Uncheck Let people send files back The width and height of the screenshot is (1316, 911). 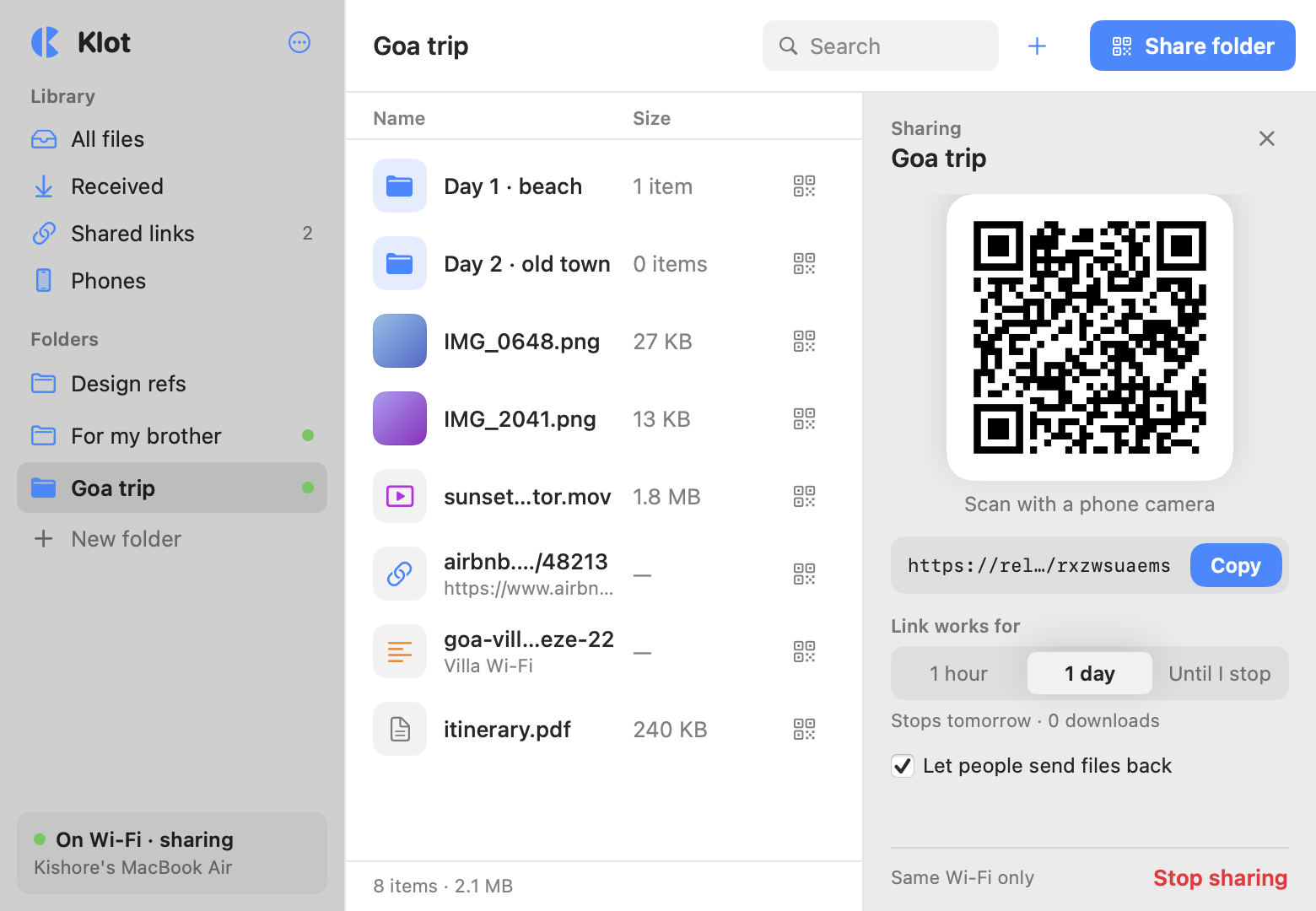tap(903, 766)
